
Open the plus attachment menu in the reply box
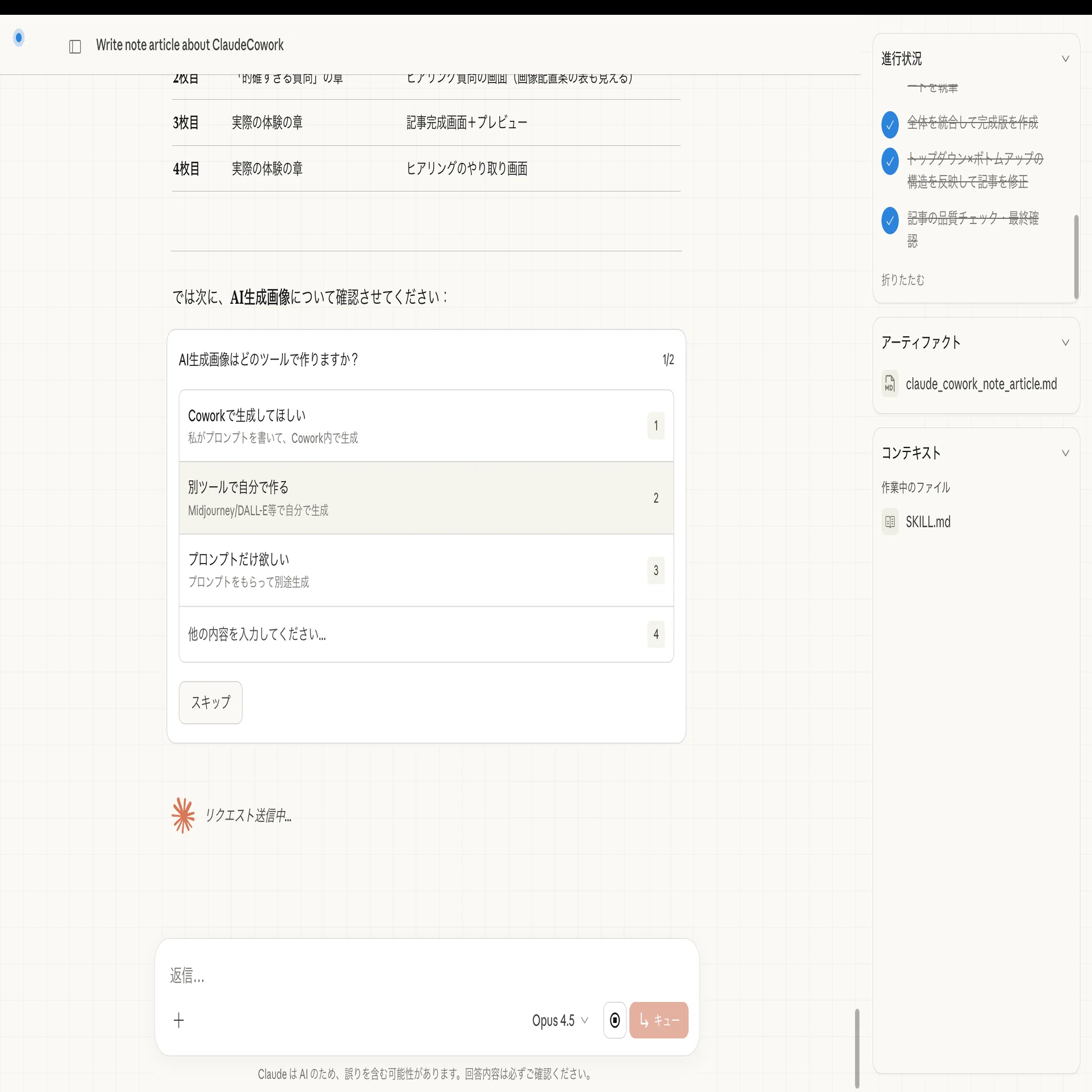[179, 1020]
